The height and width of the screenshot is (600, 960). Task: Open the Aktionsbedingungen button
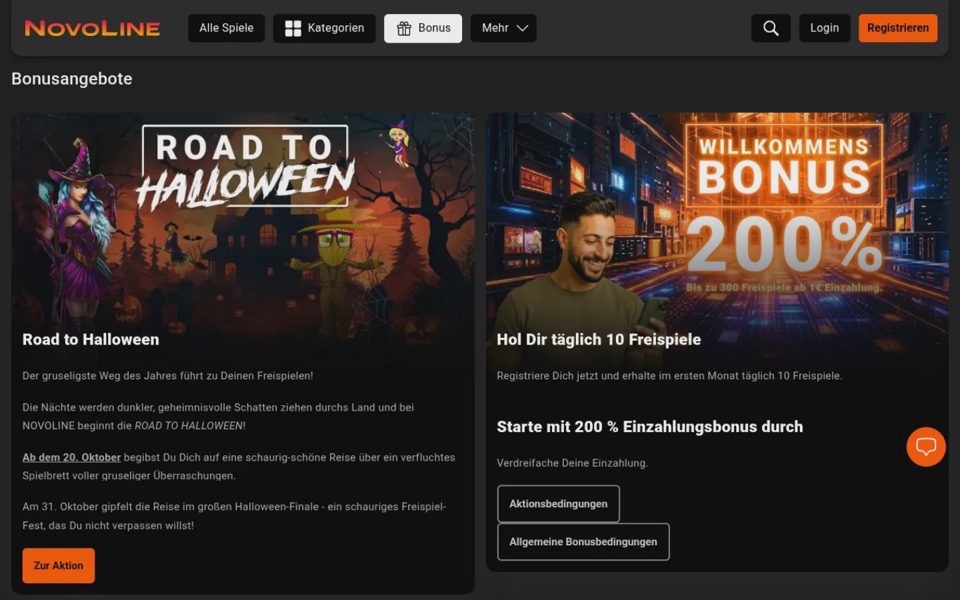click(x=558, y=504)
